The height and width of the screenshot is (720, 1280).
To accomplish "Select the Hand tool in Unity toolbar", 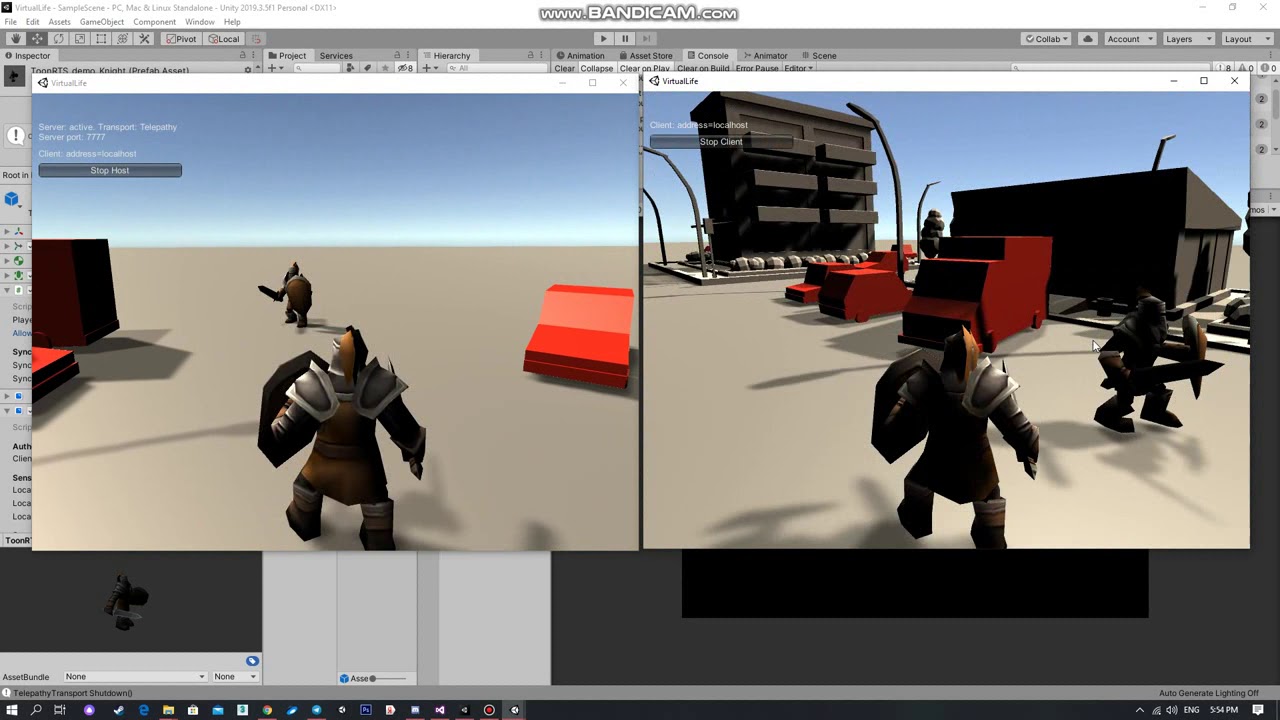I will [x=15, y=39].
